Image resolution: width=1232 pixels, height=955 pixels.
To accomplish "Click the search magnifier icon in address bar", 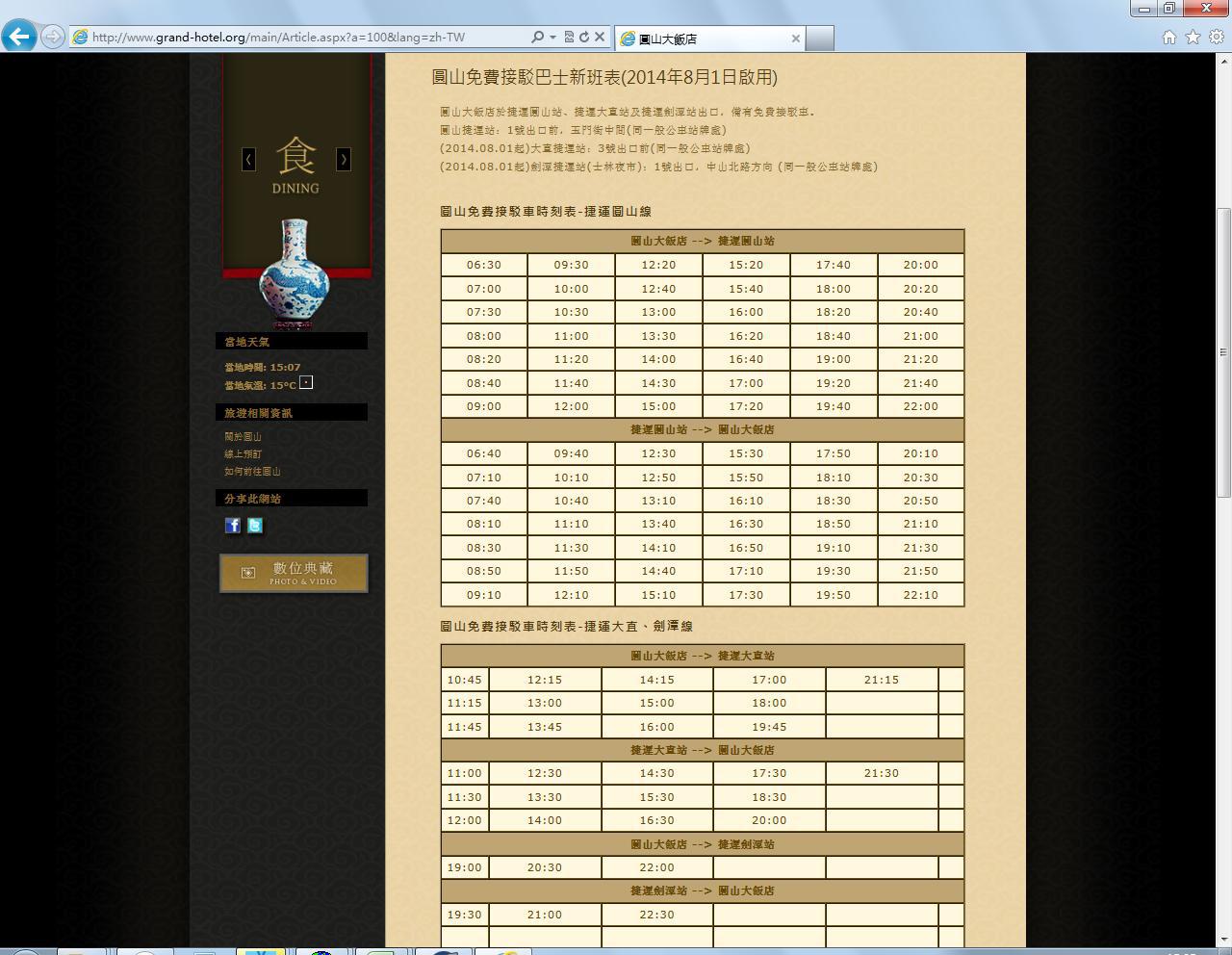I will point(537,37).
